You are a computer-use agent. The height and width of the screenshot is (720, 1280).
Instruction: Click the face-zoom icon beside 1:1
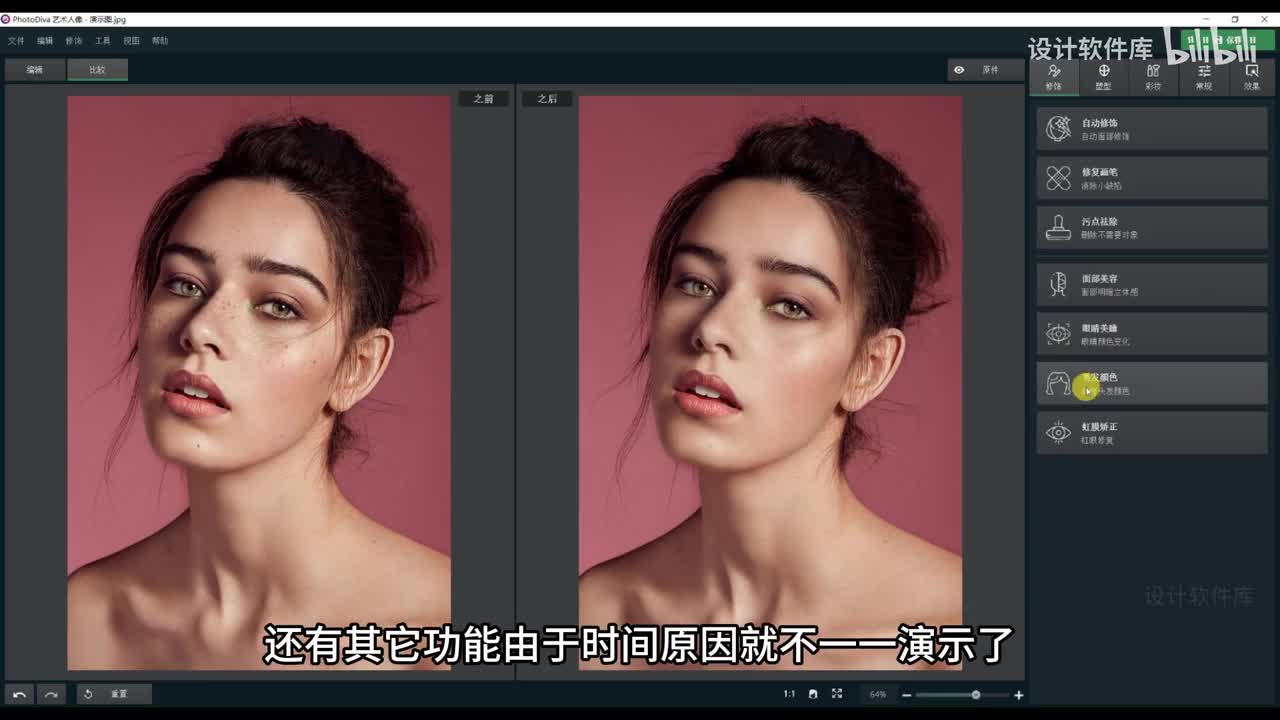813,694
